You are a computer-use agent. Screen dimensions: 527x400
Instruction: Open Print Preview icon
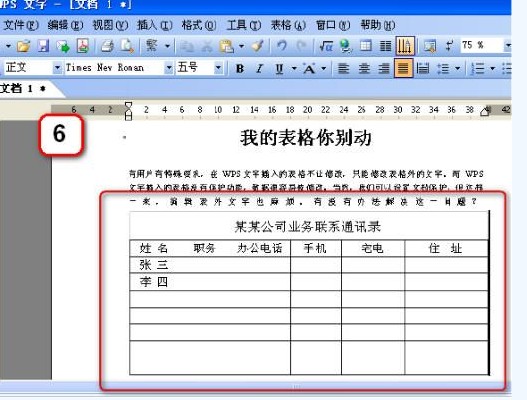[x=127, y=46]
